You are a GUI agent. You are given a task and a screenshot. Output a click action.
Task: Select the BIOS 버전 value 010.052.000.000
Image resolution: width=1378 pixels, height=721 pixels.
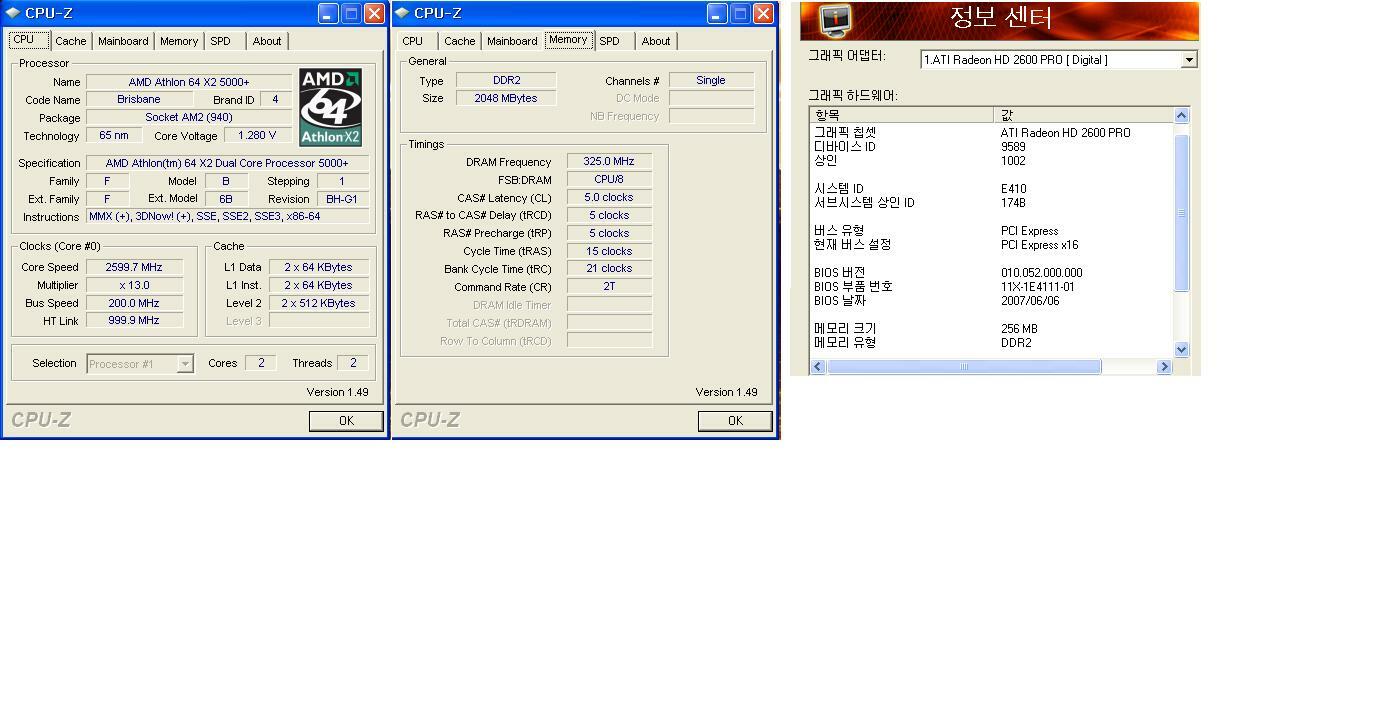1041,273
